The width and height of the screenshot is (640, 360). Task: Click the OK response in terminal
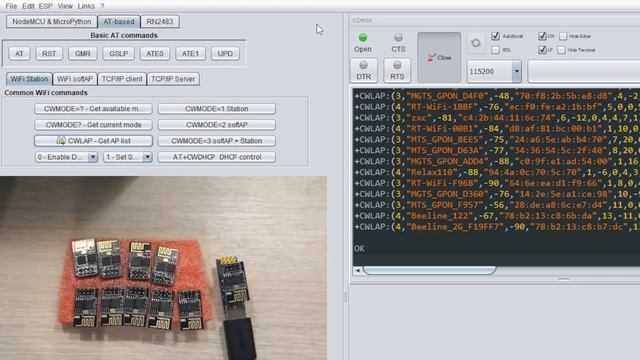(359, 248)
